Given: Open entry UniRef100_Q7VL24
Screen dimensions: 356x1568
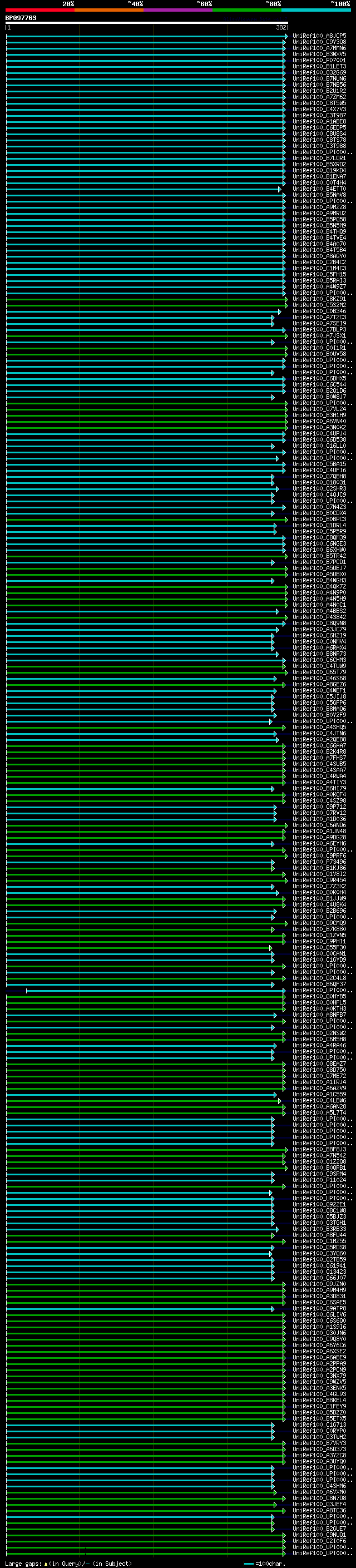Looking at the screenshot, I should click(319, 409).
